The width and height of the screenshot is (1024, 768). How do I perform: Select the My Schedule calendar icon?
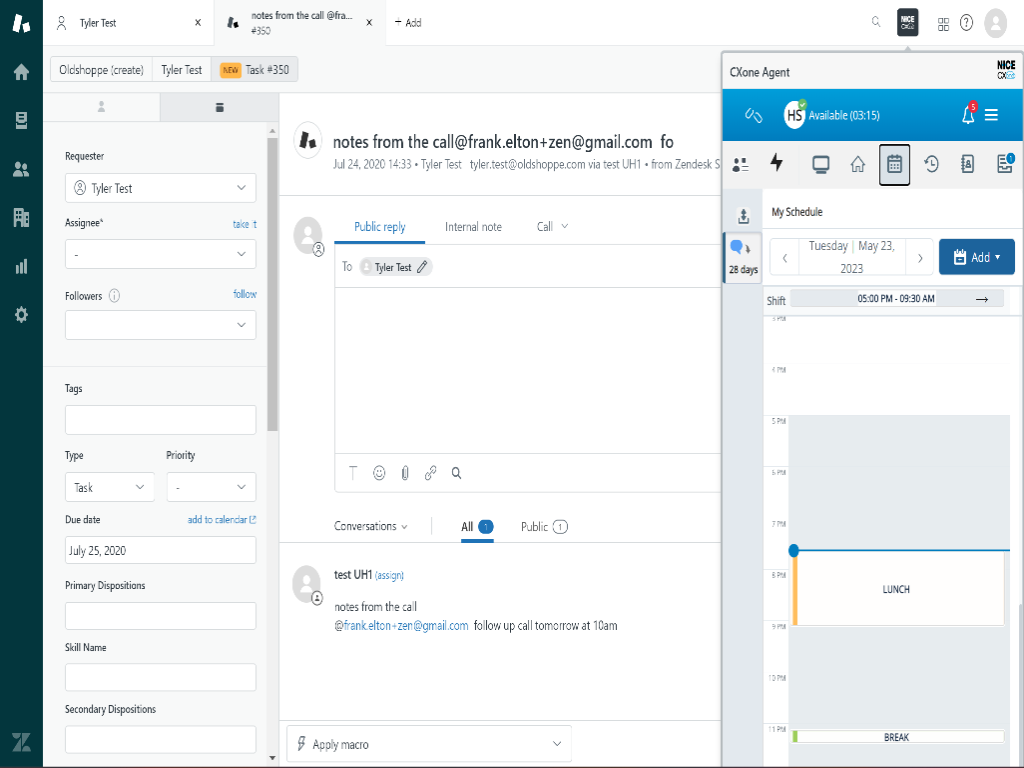pyautogui.click(x=896, y=164)
